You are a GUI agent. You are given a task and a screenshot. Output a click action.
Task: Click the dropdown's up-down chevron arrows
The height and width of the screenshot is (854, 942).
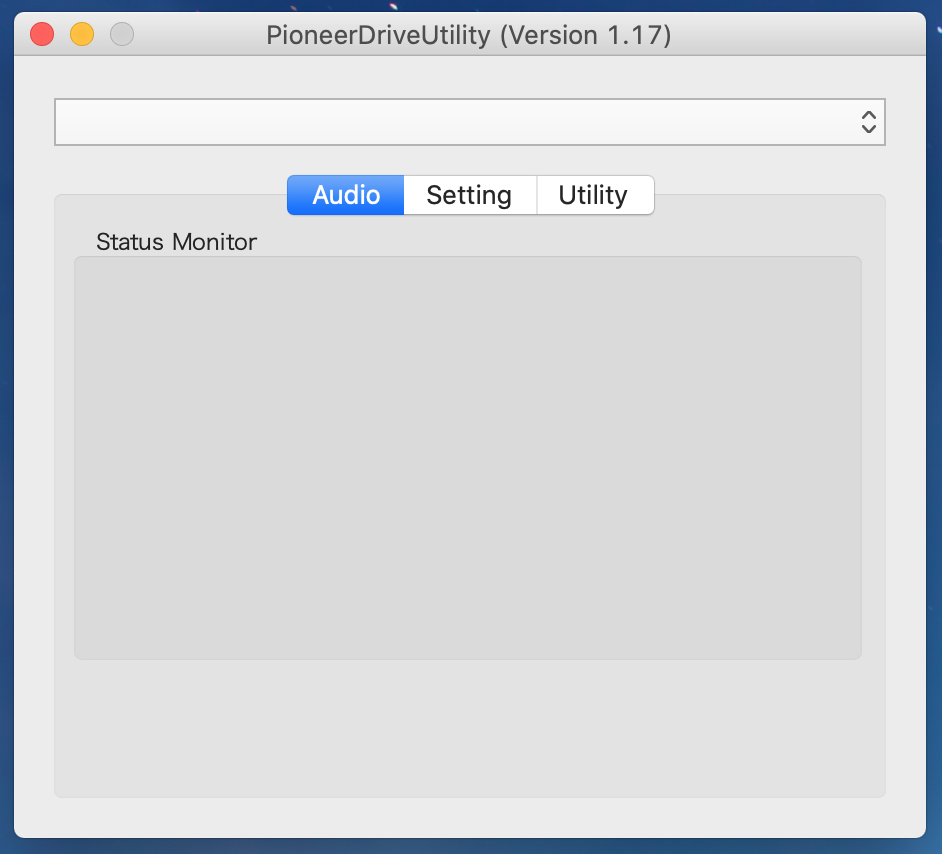pos(868,122)
